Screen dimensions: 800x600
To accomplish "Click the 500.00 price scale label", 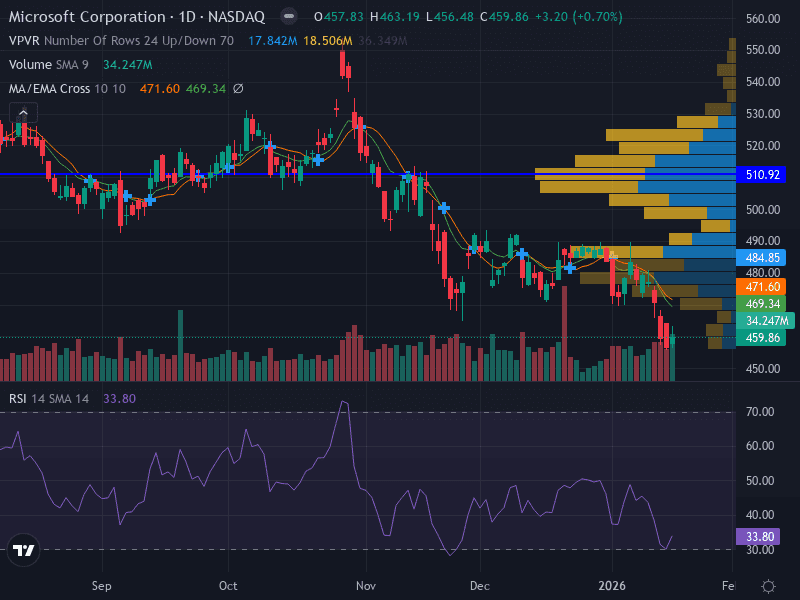I will pyautogui.click(x=763, y=210).
